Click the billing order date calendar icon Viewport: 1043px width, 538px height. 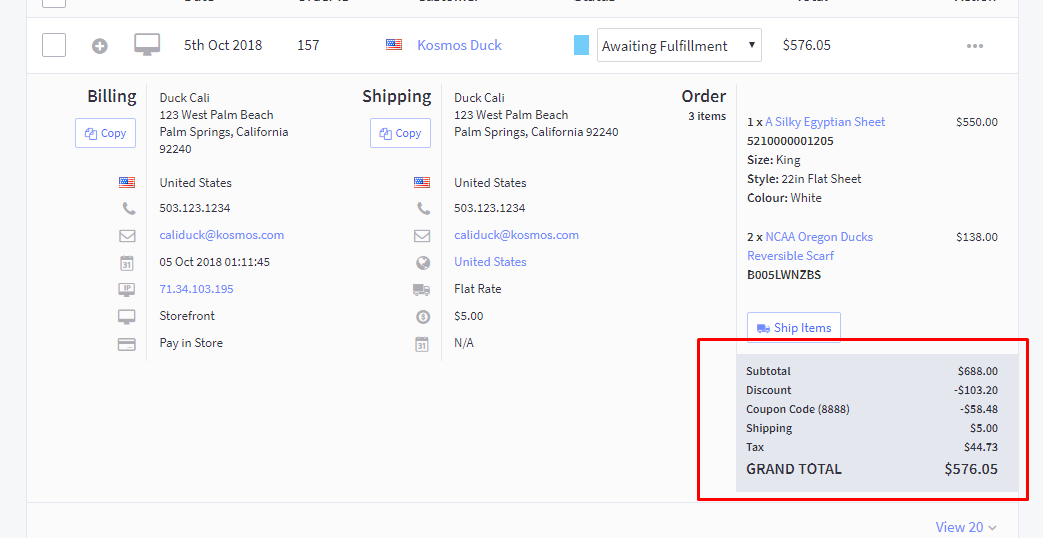(127, 263)
